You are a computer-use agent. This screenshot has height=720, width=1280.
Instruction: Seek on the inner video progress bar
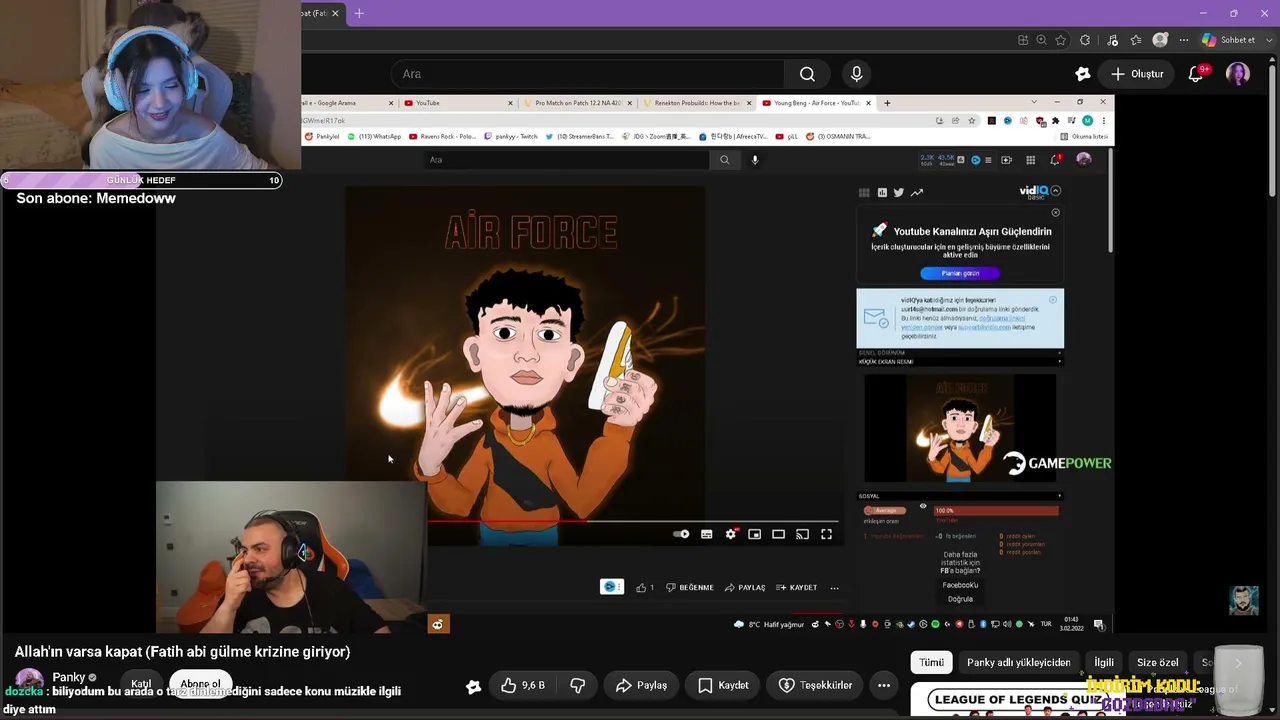[634, 521]
